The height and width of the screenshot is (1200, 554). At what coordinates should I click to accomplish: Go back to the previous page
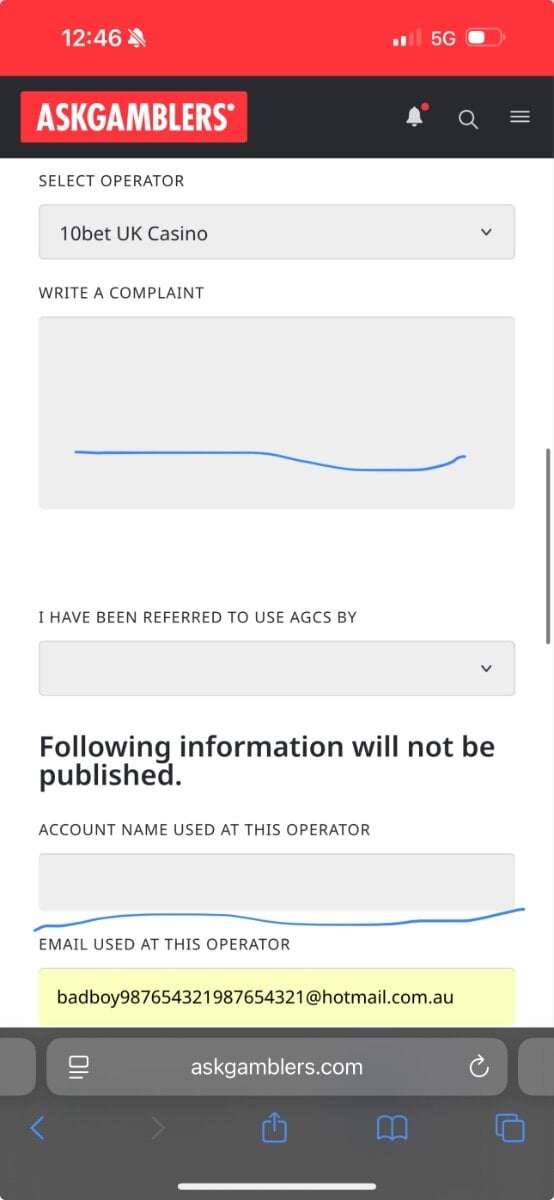(37, 1128)
